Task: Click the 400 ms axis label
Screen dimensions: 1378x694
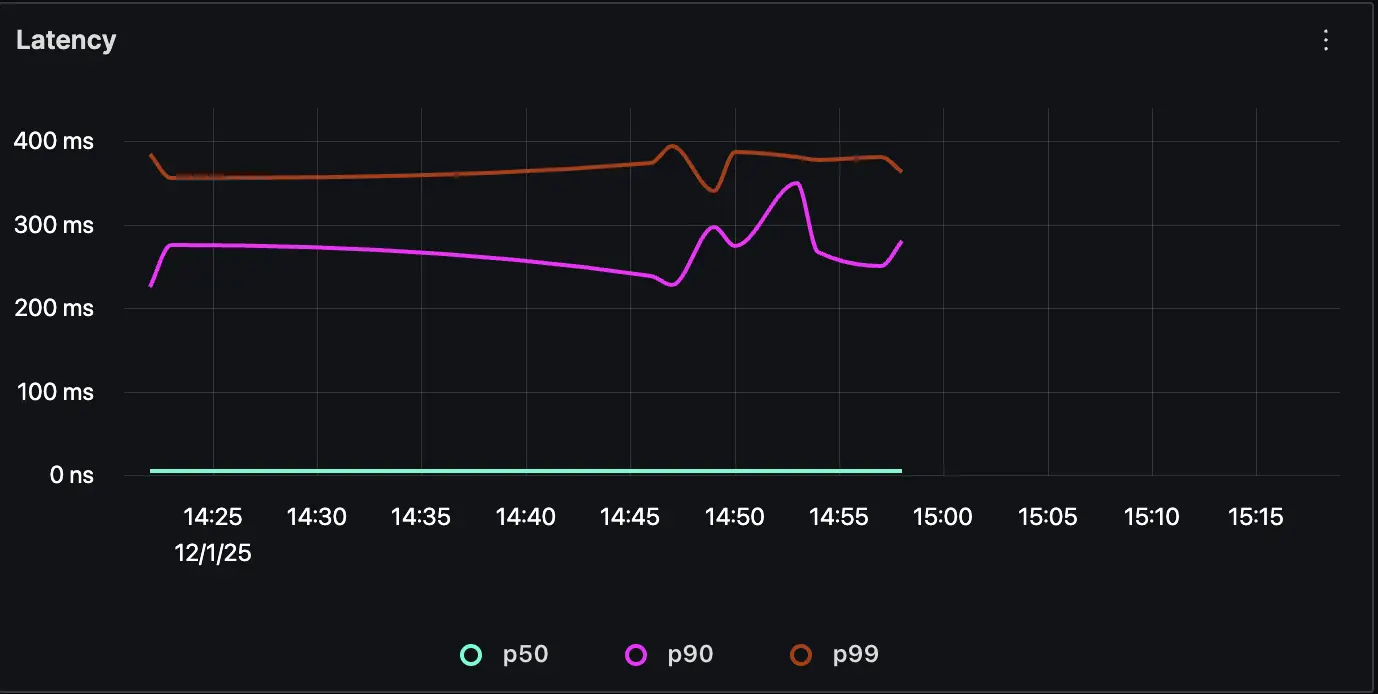Action: [x=54, y=141]
